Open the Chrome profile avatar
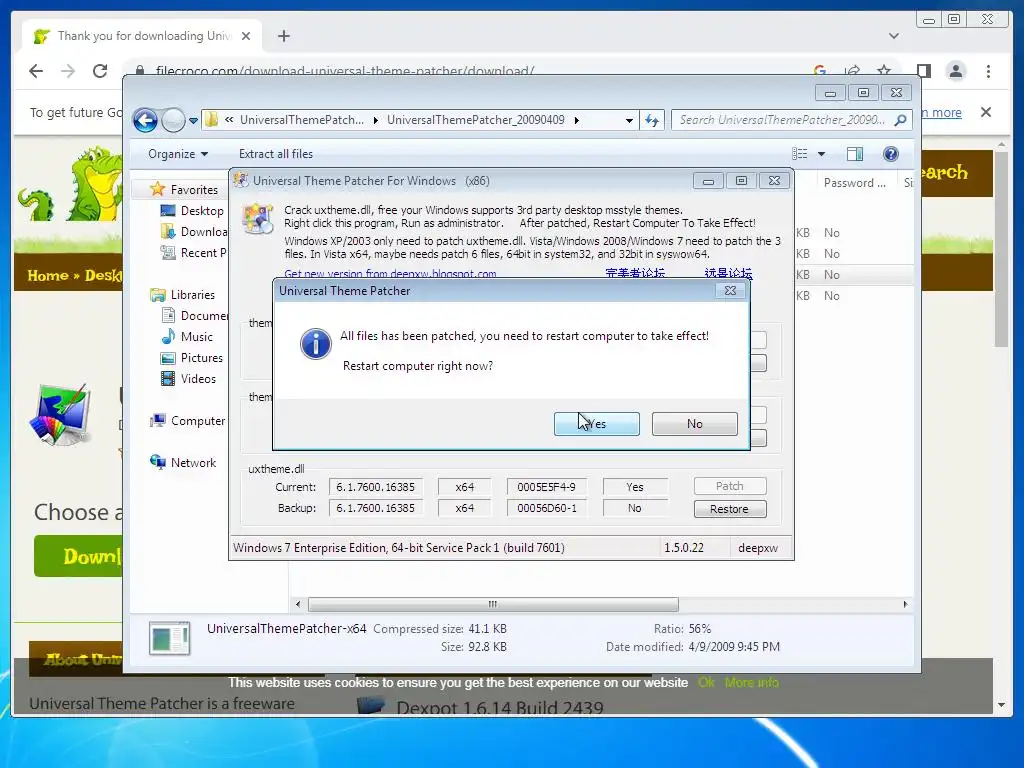The width and height of the screenshot is (1024, 768). coord(955,71)
